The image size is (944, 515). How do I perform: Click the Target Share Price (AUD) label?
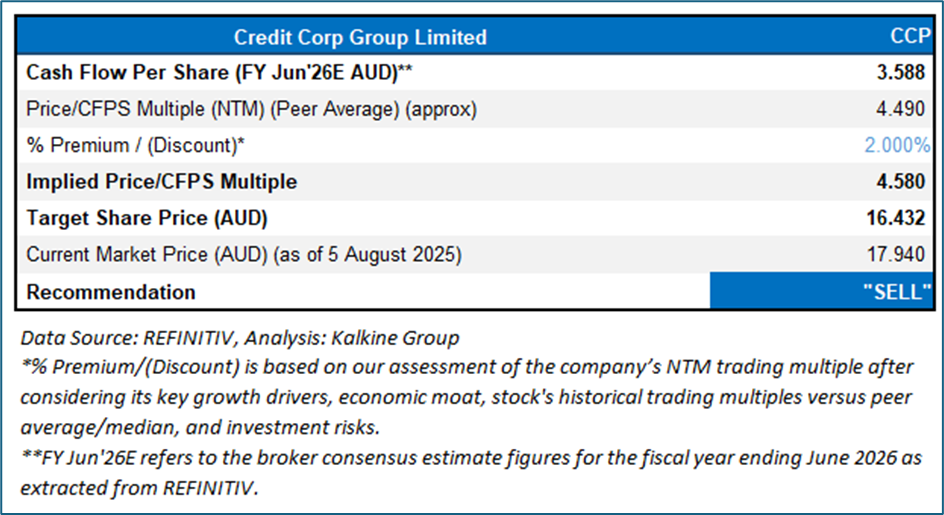click(147, 218)
